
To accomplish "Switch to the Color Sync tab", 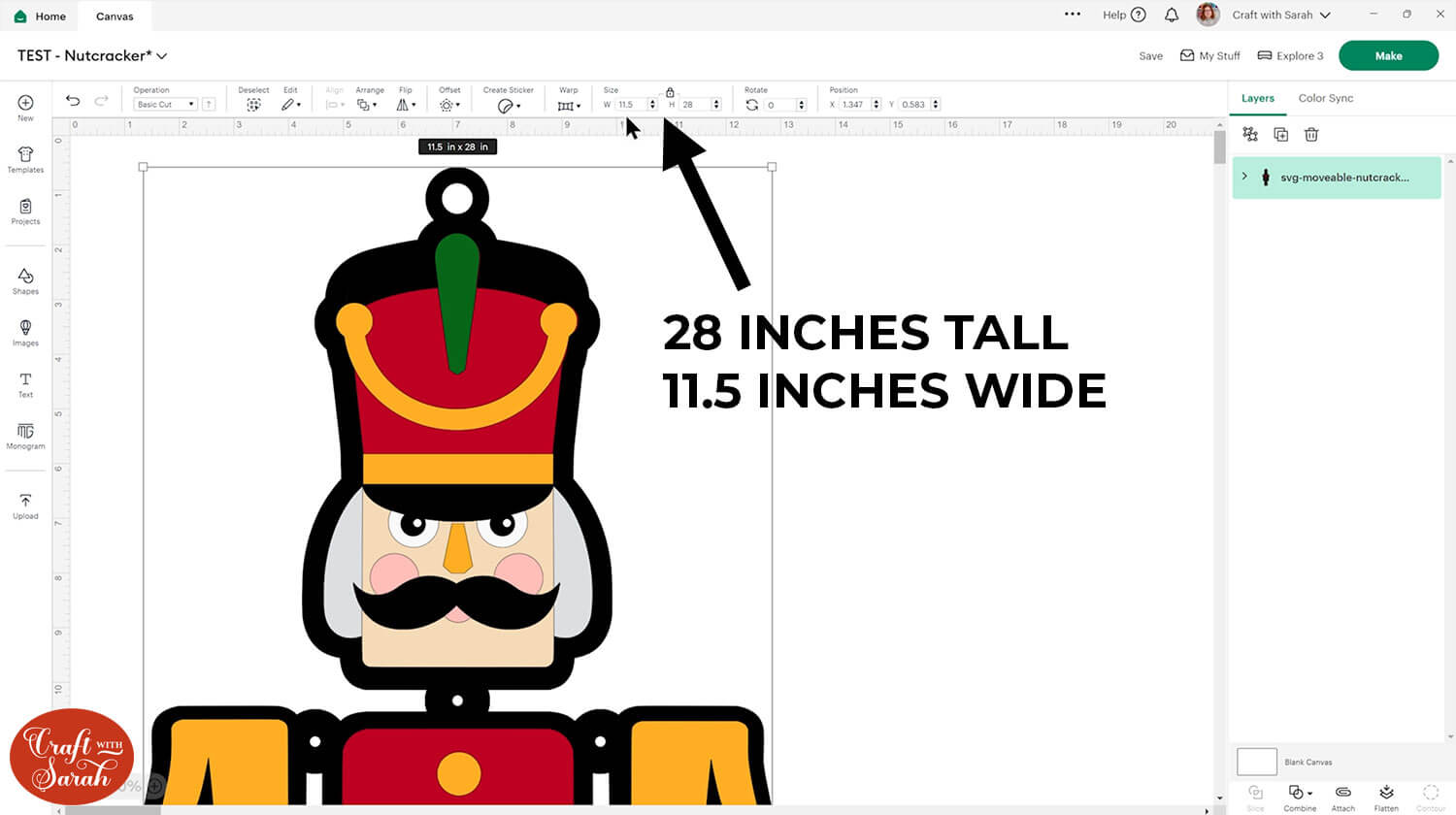I will click(1325, 98).
